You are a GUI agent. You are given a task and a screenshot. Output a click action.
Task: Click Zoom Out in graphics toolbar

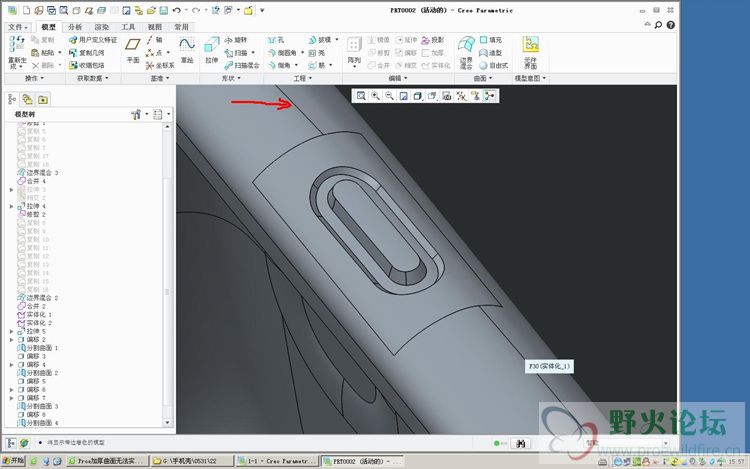389,96
